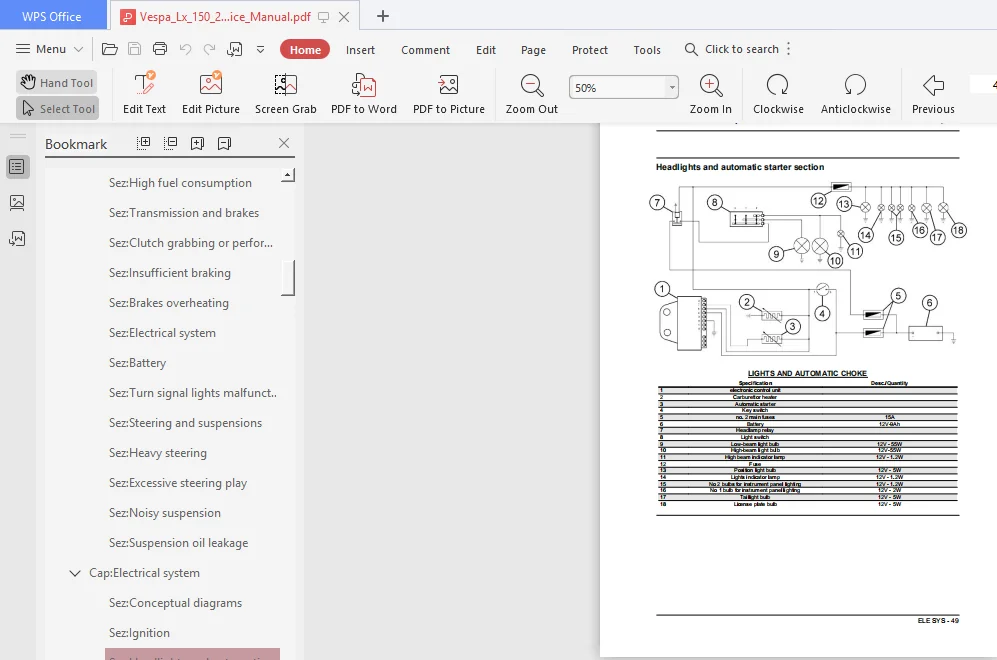Open bookmark Sez:Suspension oil leakage
The width and height of the screenshot is (997, 660).
179,542
